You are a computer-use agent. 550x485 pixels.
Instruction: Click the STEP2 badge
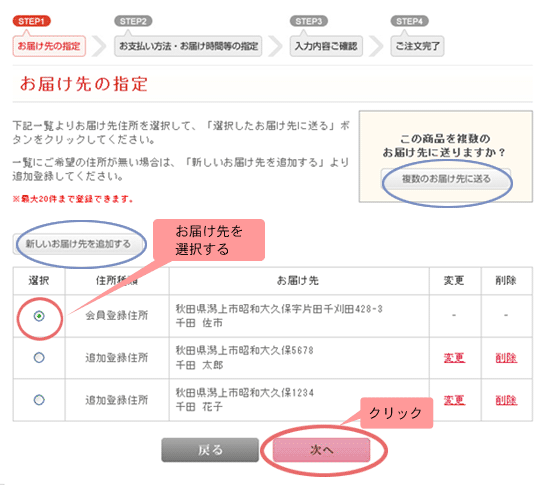pos(133,21)
